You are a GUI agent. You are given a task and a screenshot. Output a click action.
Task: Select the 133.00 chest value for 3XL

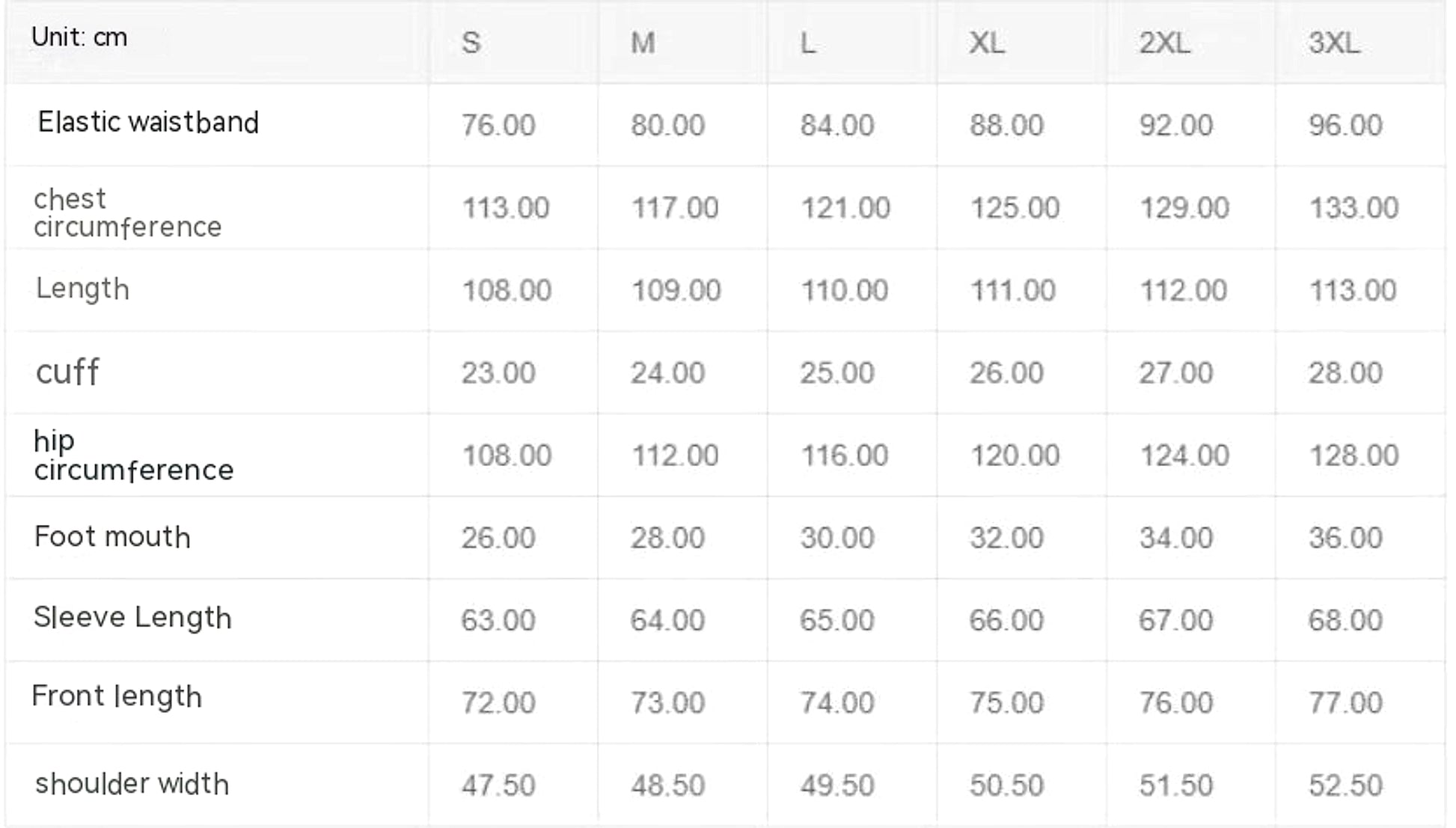pos(1353,207)
